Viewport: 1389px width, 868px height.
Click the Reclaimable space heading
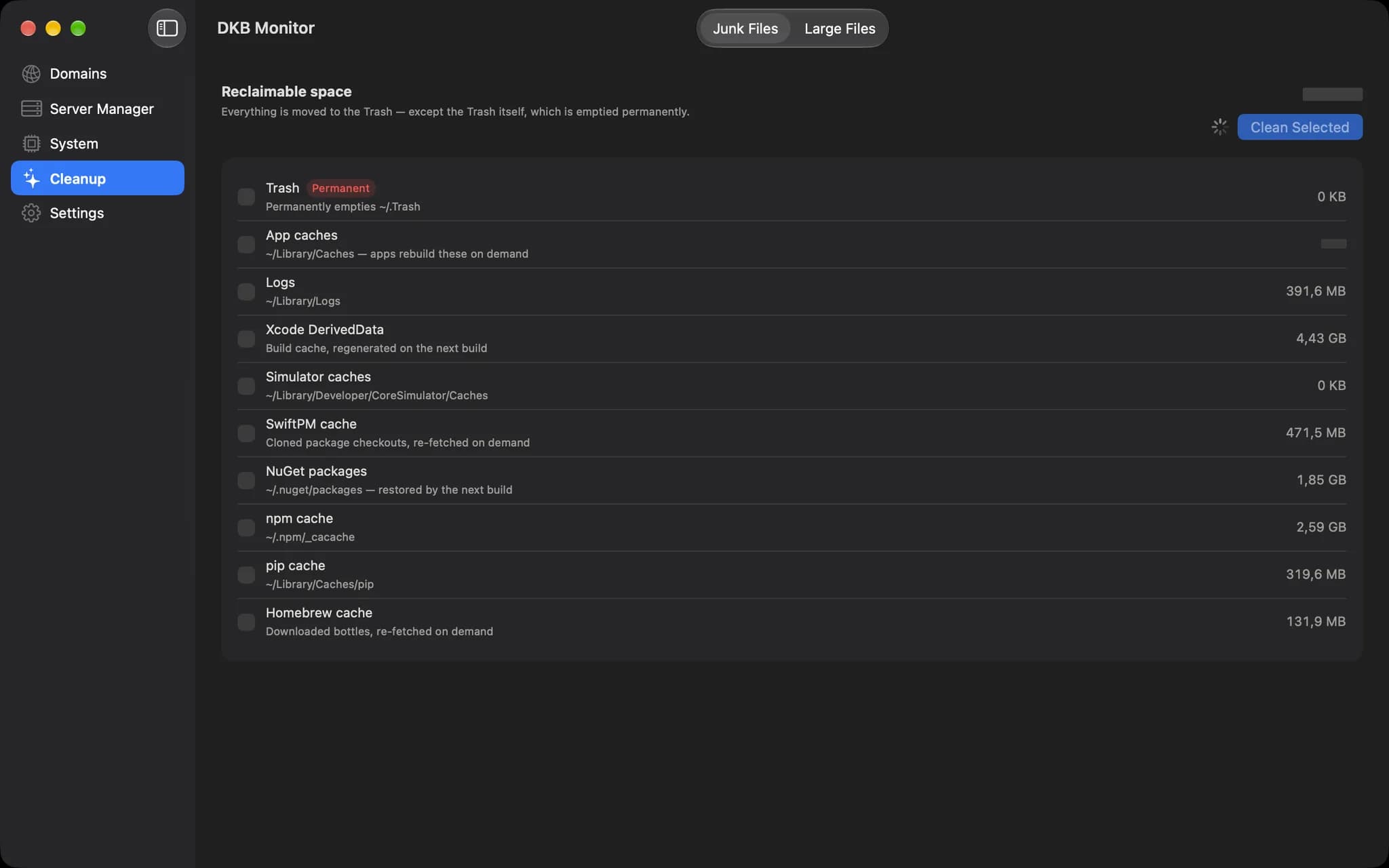(286, 92)
